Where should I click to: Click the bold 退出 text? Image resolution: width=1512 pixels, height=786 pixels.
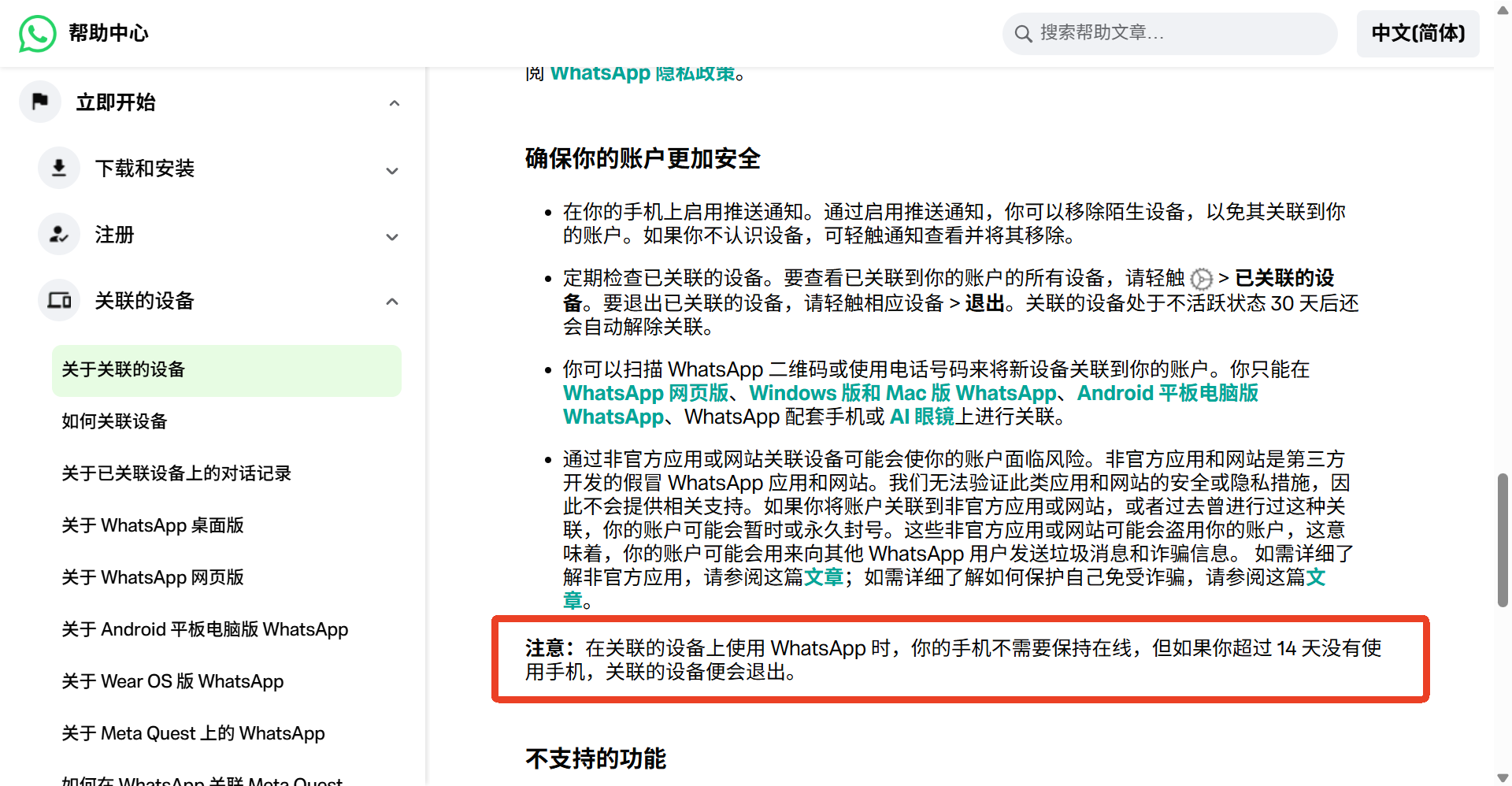click(x=985, y=303)
